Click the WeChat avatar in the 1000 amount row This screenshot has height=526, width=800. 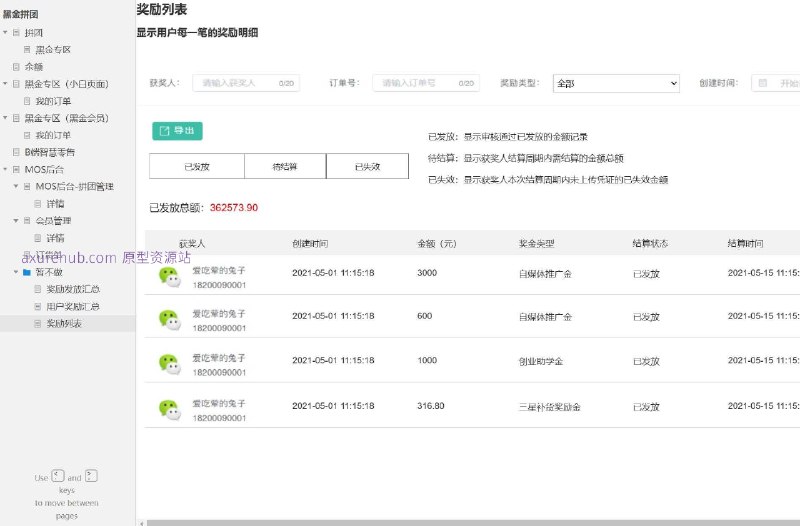pos(169,364)
